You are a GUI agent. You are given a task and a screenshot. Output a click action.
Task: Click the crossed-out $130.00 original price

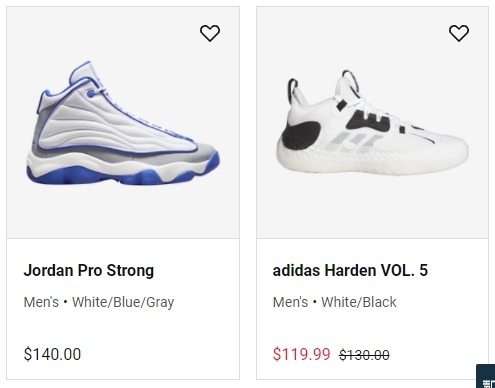click(x=364, y=355)
